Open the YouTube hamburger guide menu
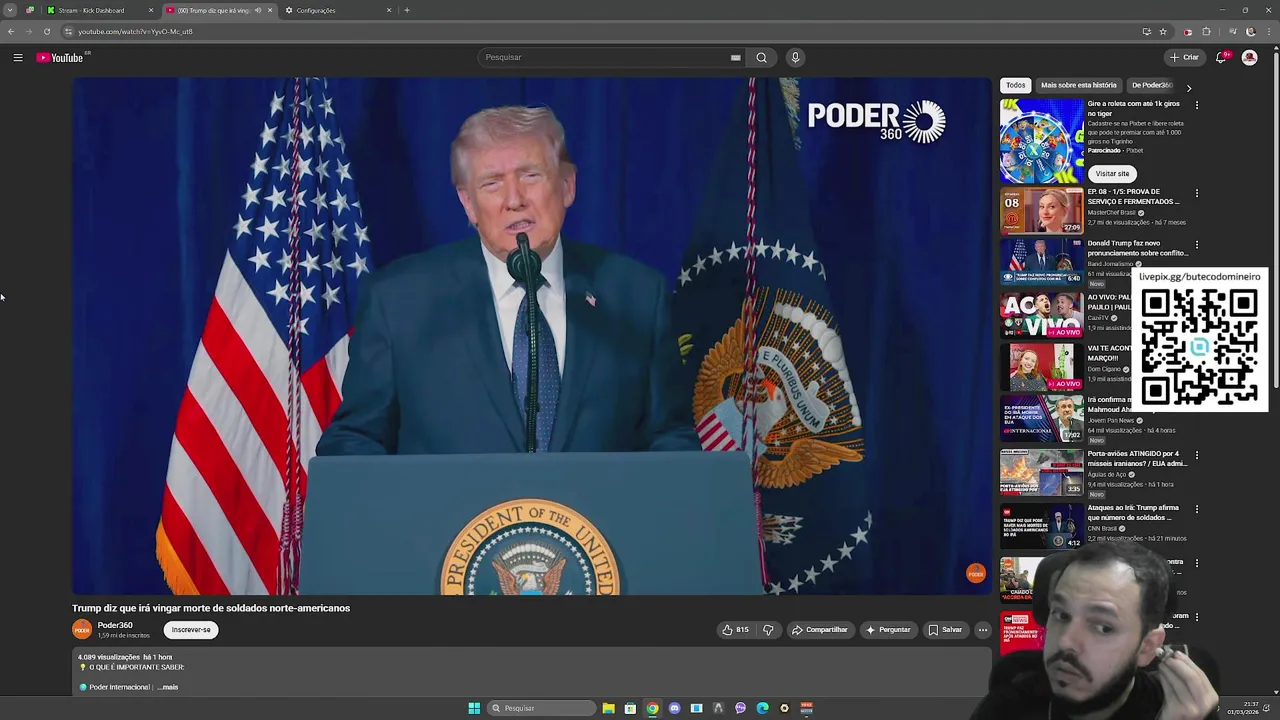Screen dimensions: 1280x720 18,57
